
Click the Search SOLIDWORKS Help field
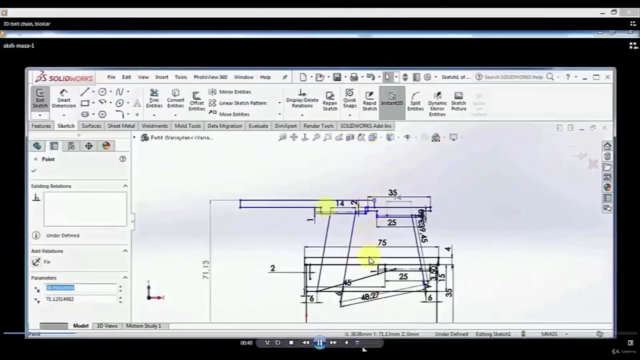[513, 77]
